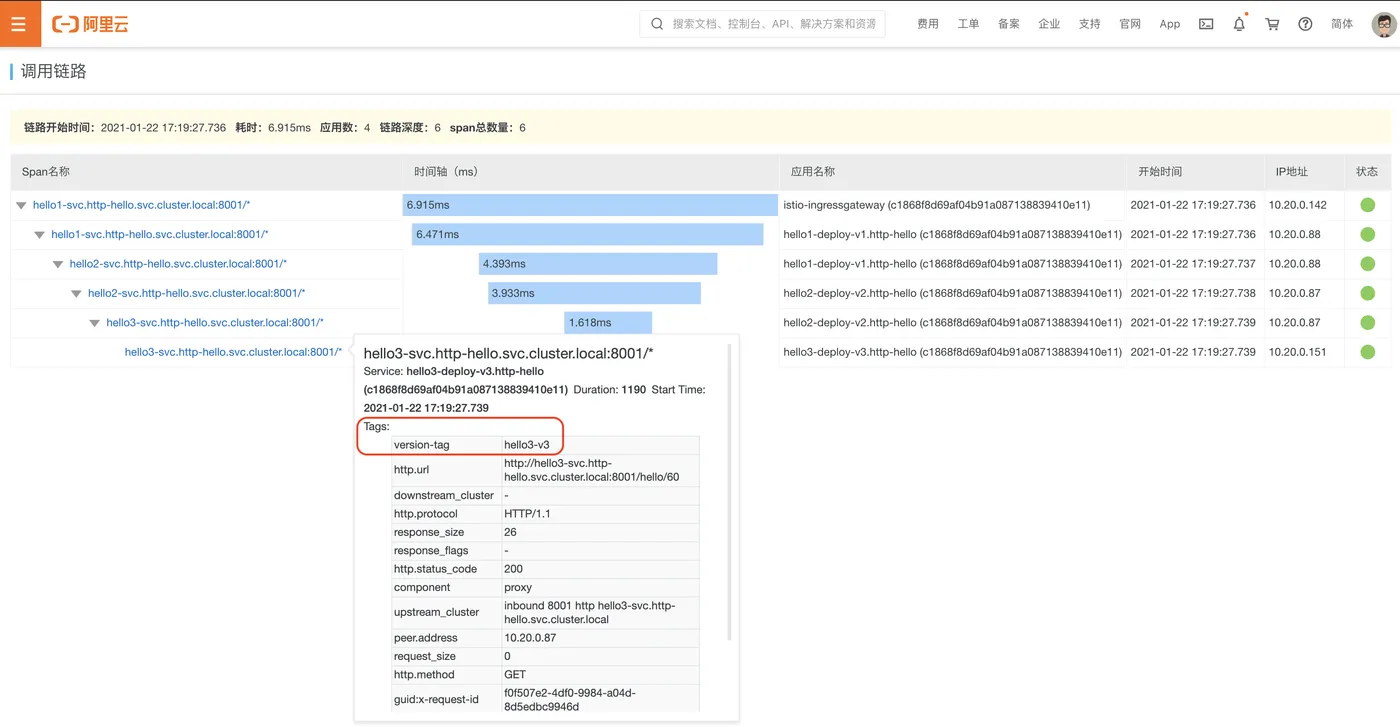This screenshot has width=1400, height=727.
Task: Click status dot for IP 10.20.0.142
Action: coord(1367,205)
